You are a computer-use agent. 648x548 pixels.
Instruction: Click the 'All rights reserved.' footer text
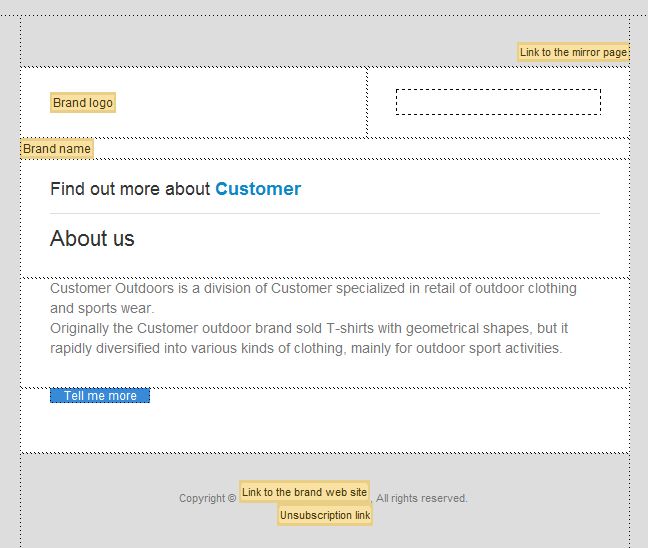(x=422, y=498)
